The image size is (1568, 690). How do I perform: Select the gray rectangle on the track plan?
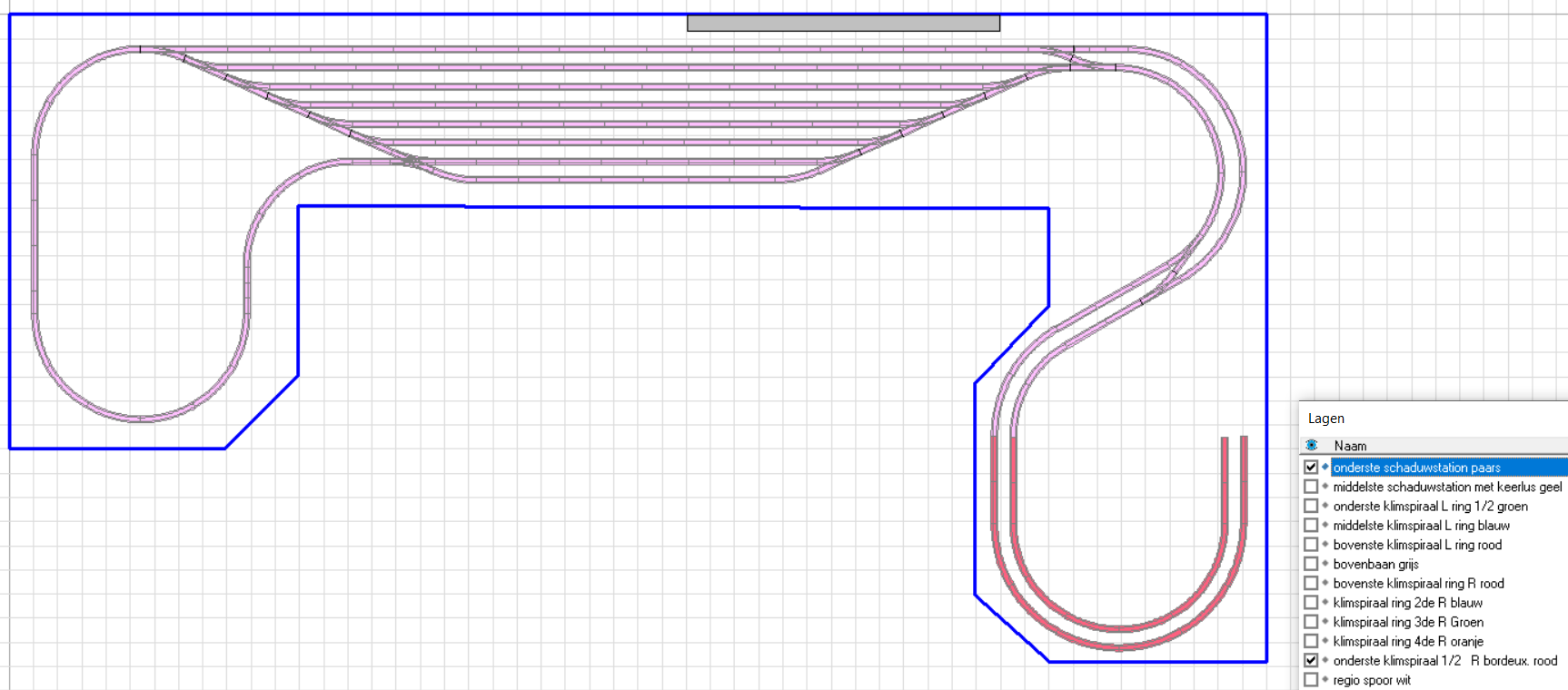coord(843,23)
